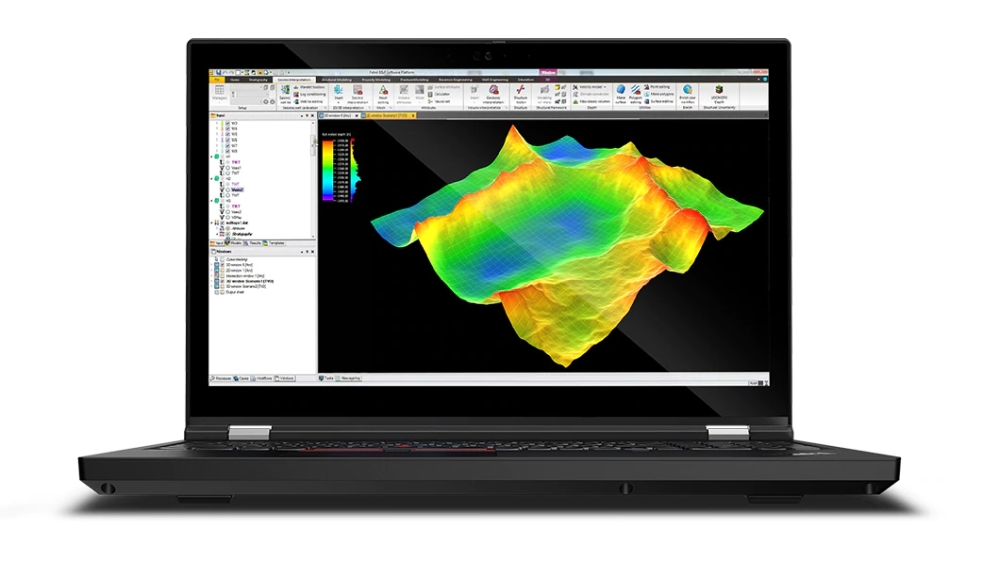Click the Undo arrow in quick access toolbar

click(224, 73)
